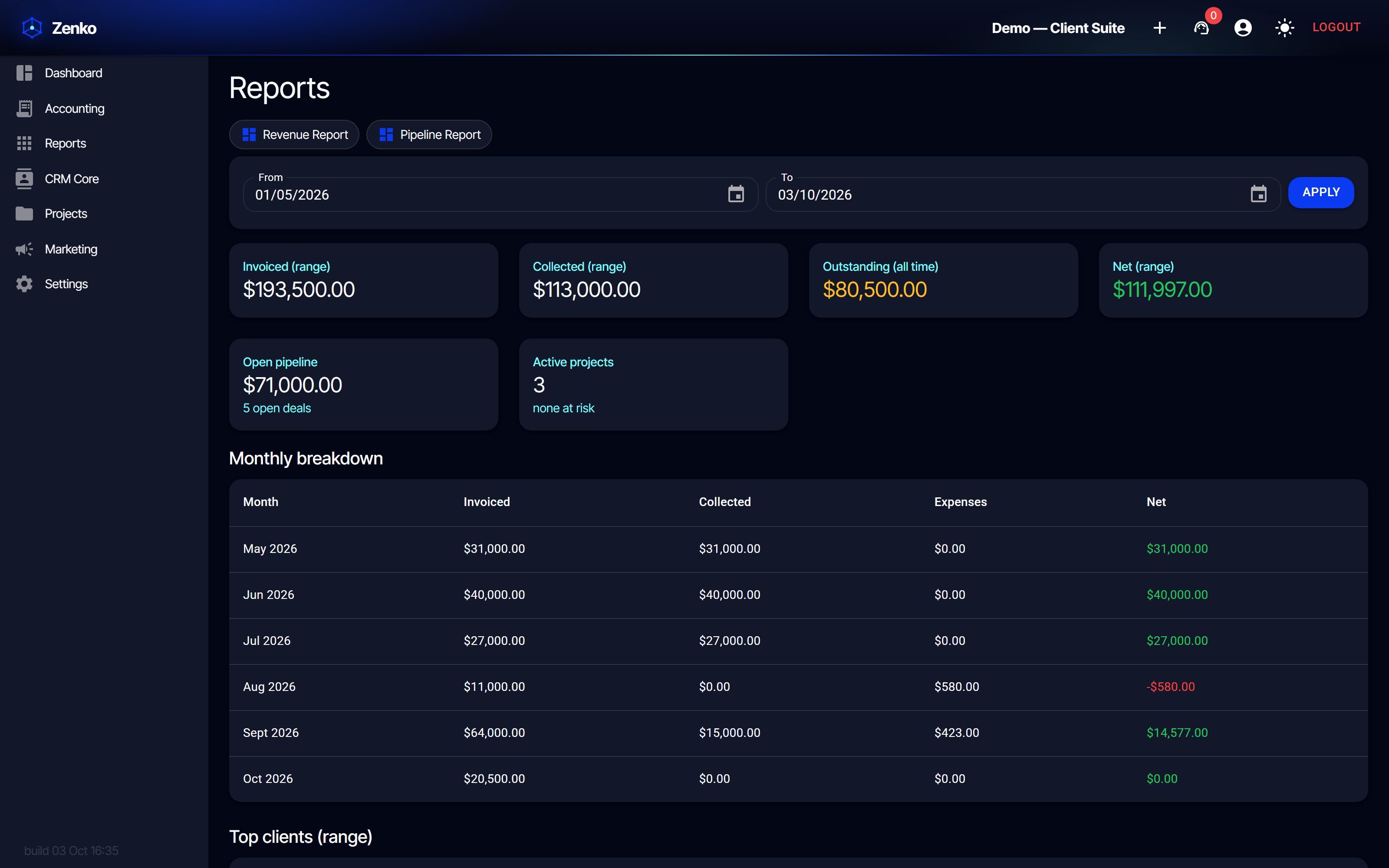The image size is (1389, 868).
Task: Click Sept 2026 collected $15,000.00
Action: pyautogui.click(x=730, y=733)
